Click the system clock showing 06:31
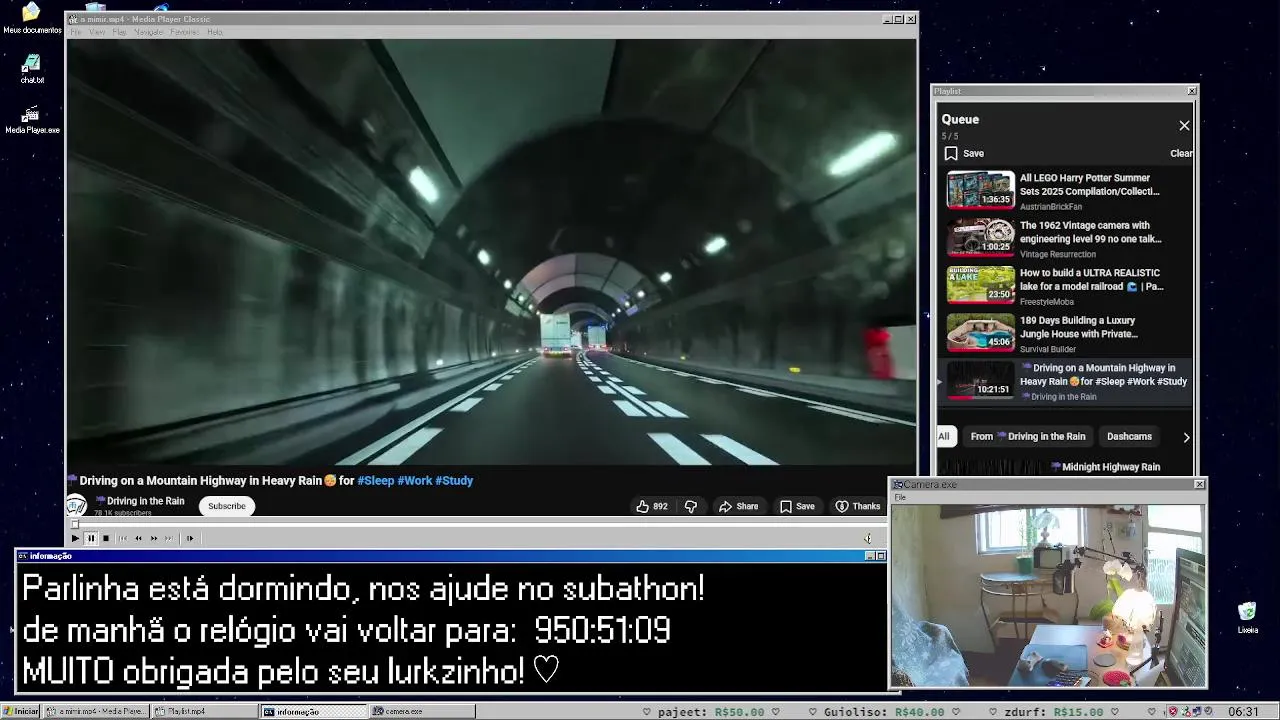Image resolution: width=1280 pixels, height=720 pixels. [1243, 712]
